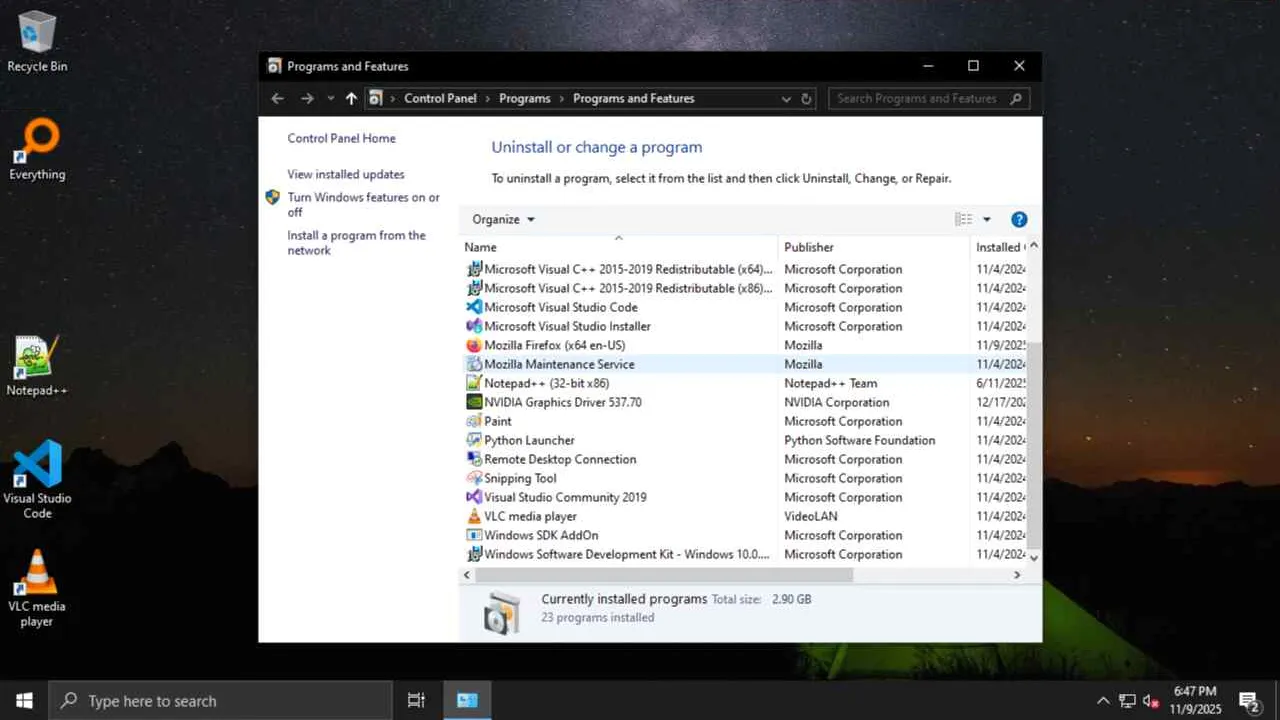Sort by the Publisher column header
Image resolution: width=1280 pixels, height=720 pixels.
[874, 247]
